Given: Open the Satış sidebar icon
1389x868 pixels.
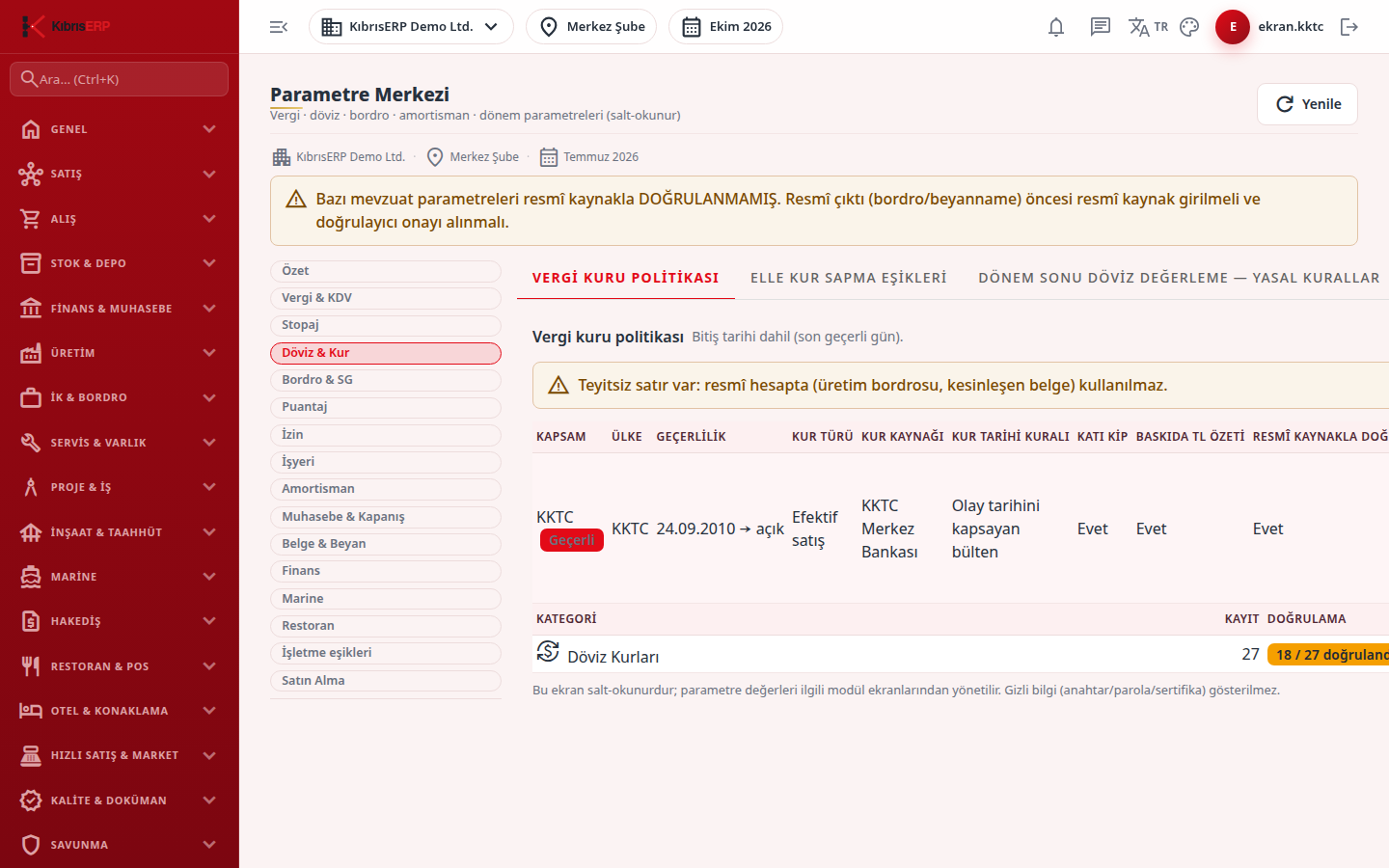Looking at the screenshot, I should coord(31,174).
